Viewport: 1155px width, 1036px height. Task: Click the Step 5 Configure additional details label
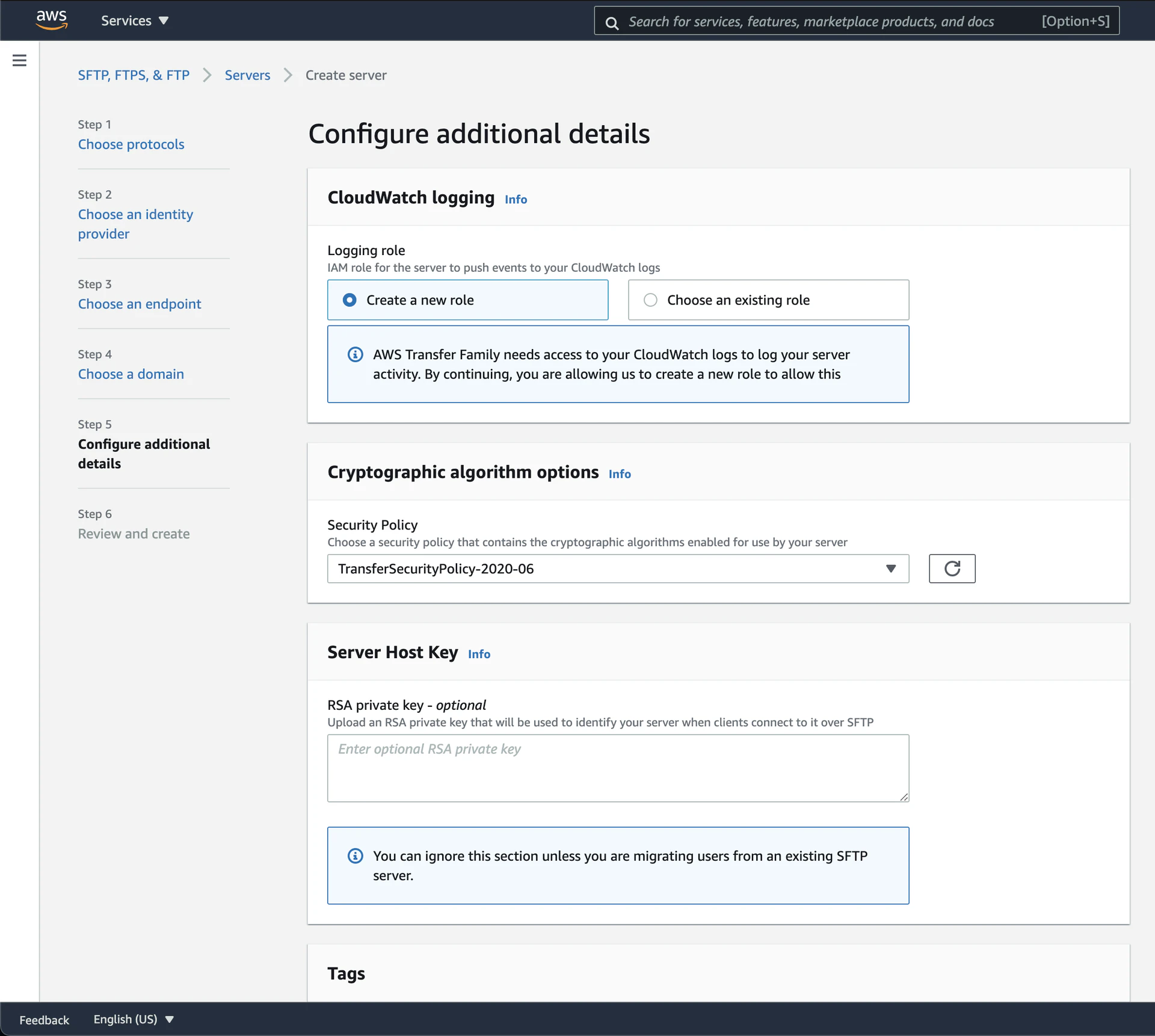pos(144,454)
